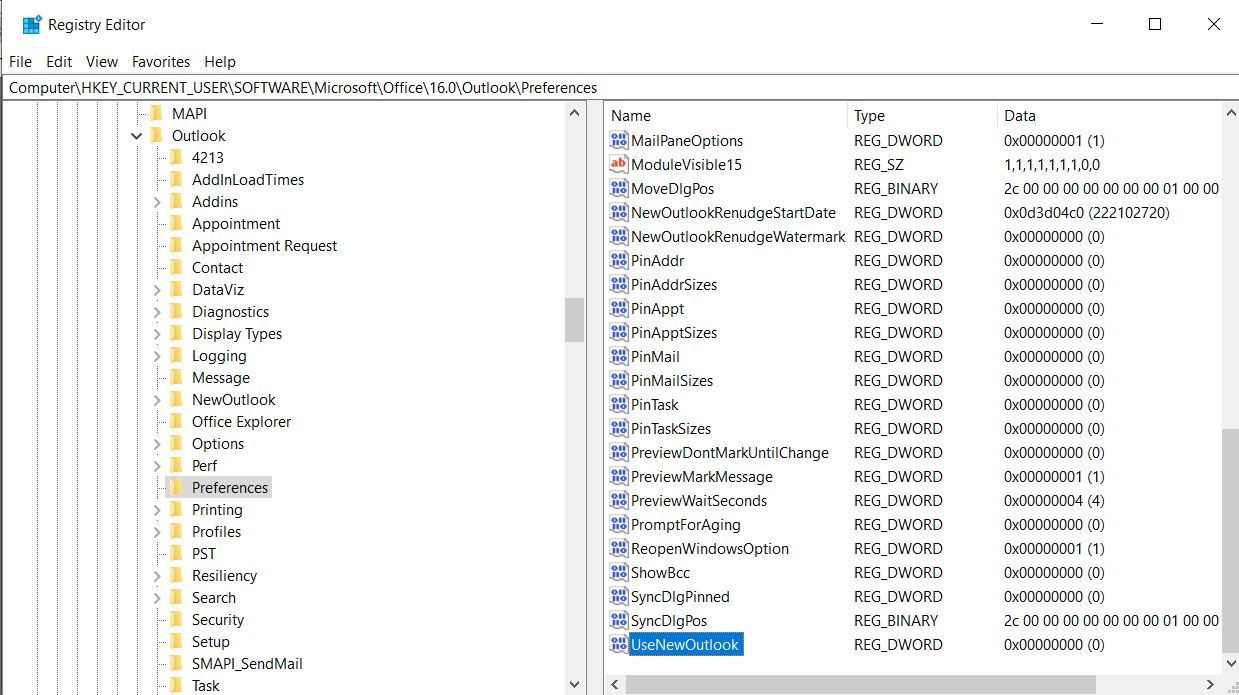Viewport: 1239px width, 695px height.
Task: Expand the Profiles registry key
Action: [x=157, y=532]
